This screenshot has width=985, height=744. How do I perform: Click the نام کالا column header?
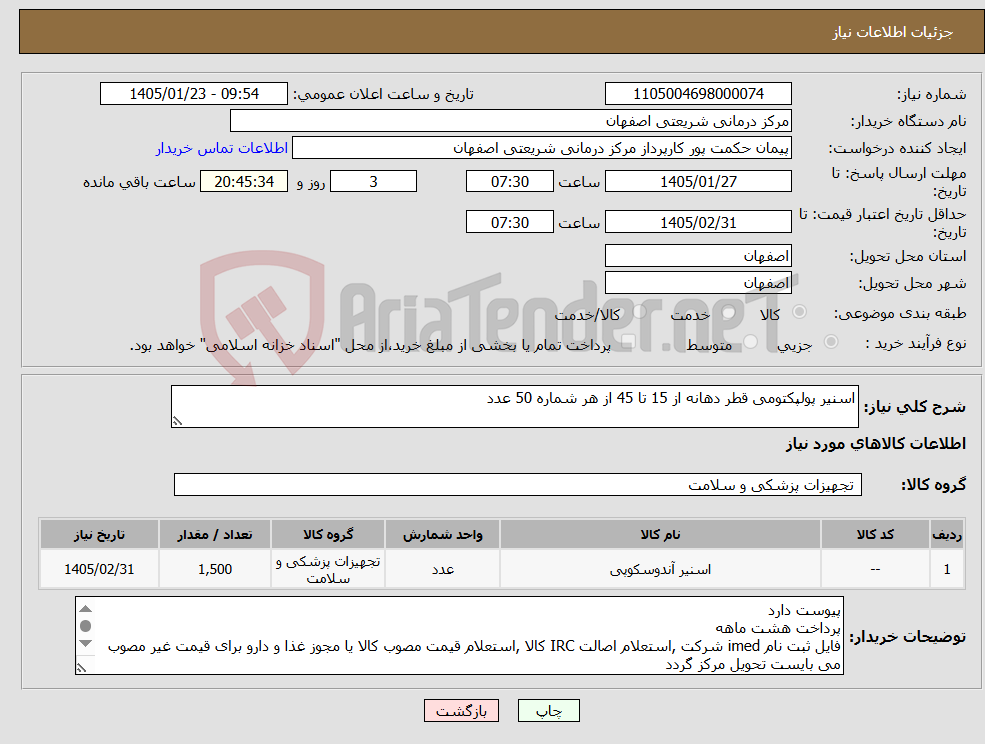pos(660,534)
